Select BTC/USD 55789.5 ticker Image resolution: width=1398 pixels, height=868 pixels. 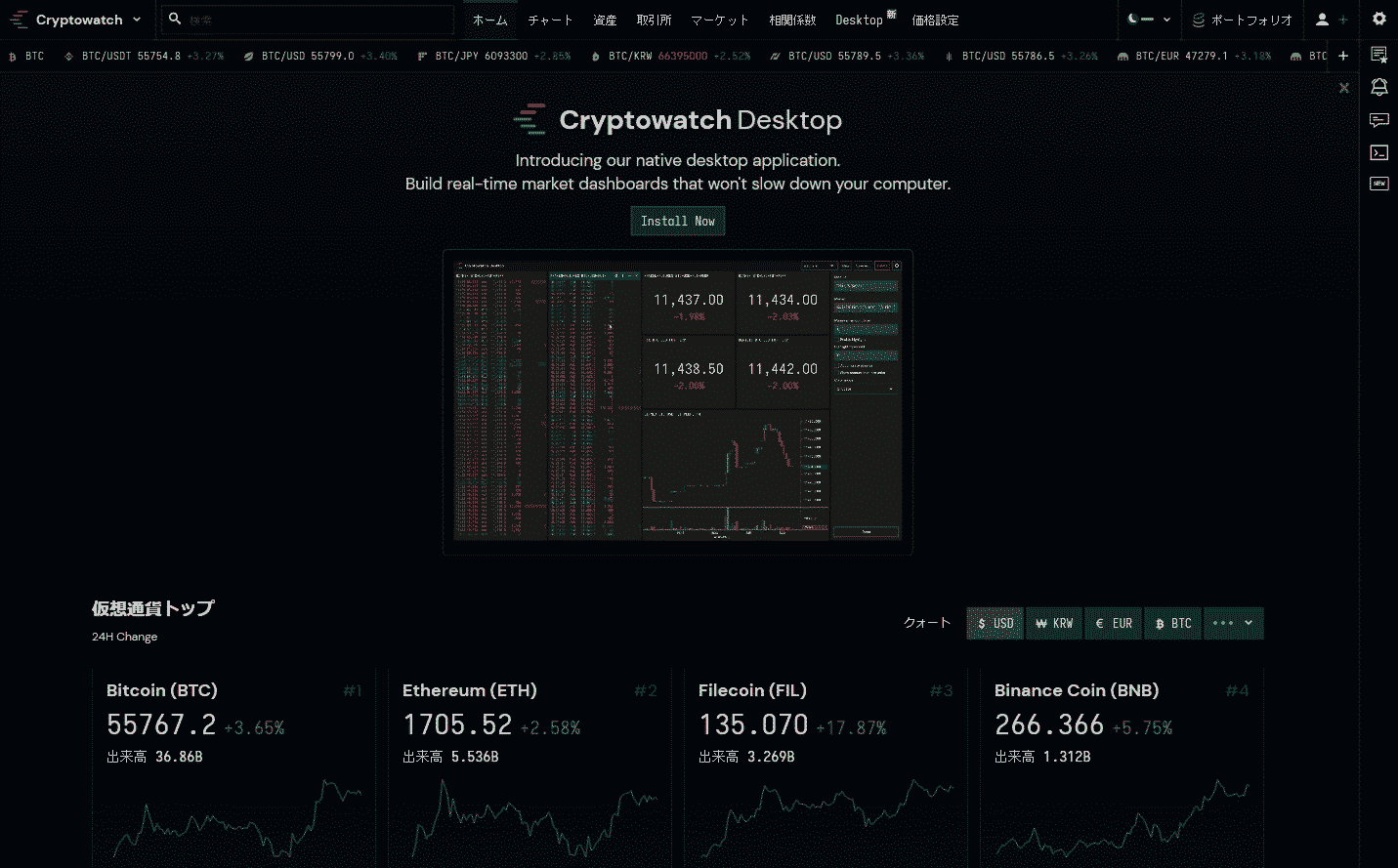pyautogui.click(x=847, y=56)
